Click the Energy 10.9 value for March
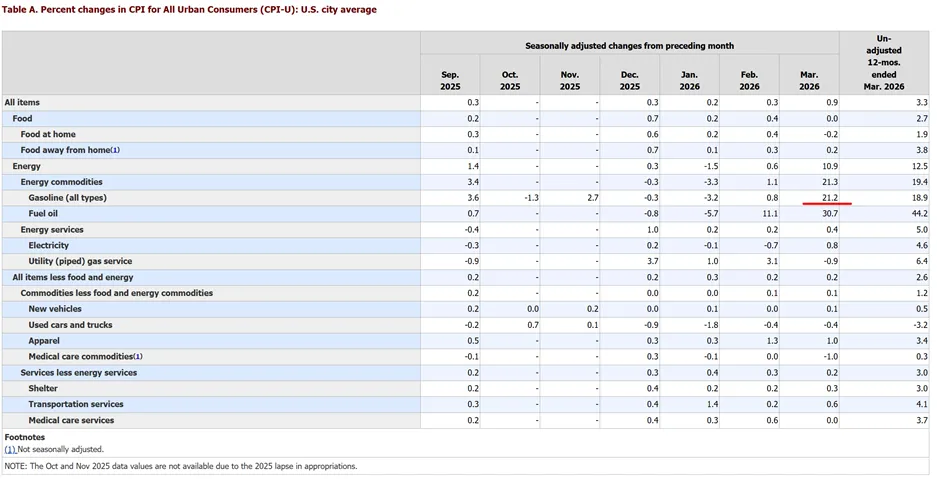Viewport: 937px width, 479px height. click(829, 166)
